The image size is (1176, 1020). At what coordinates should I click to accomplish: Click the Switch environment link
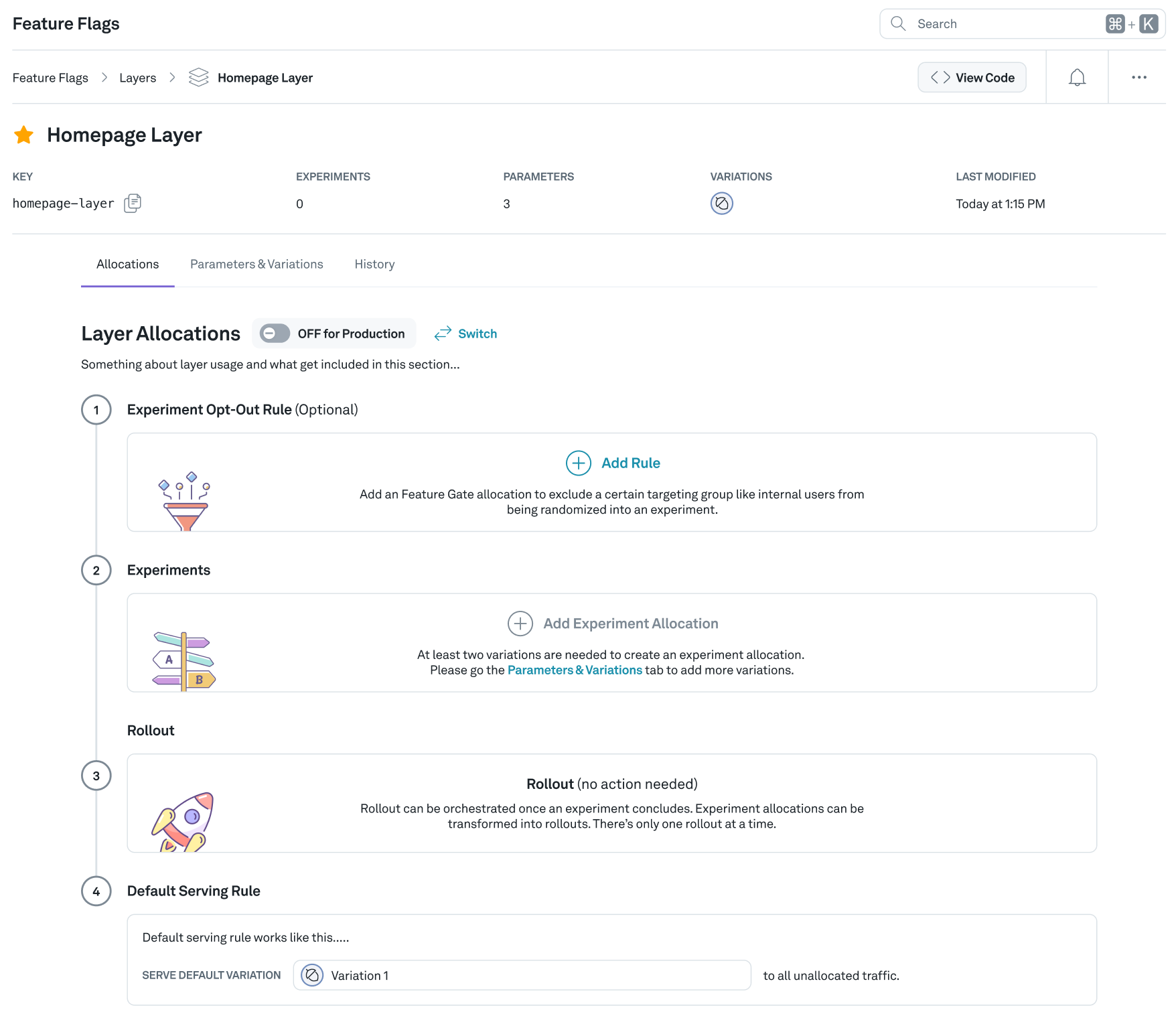pyautogui.click(x=466, y=334)
